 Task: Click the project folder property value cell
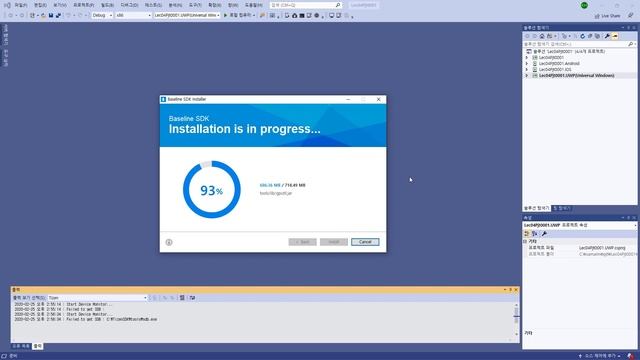point(607,254)
